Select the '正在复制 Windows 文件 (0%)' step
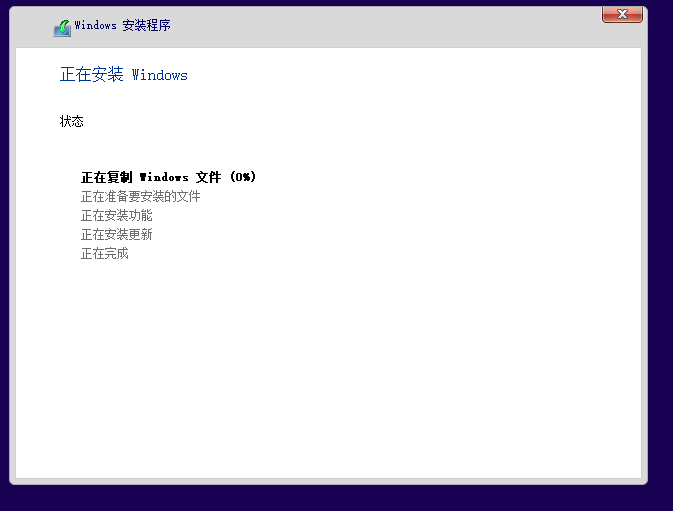The image size is (673, 511). pos(168,177)
